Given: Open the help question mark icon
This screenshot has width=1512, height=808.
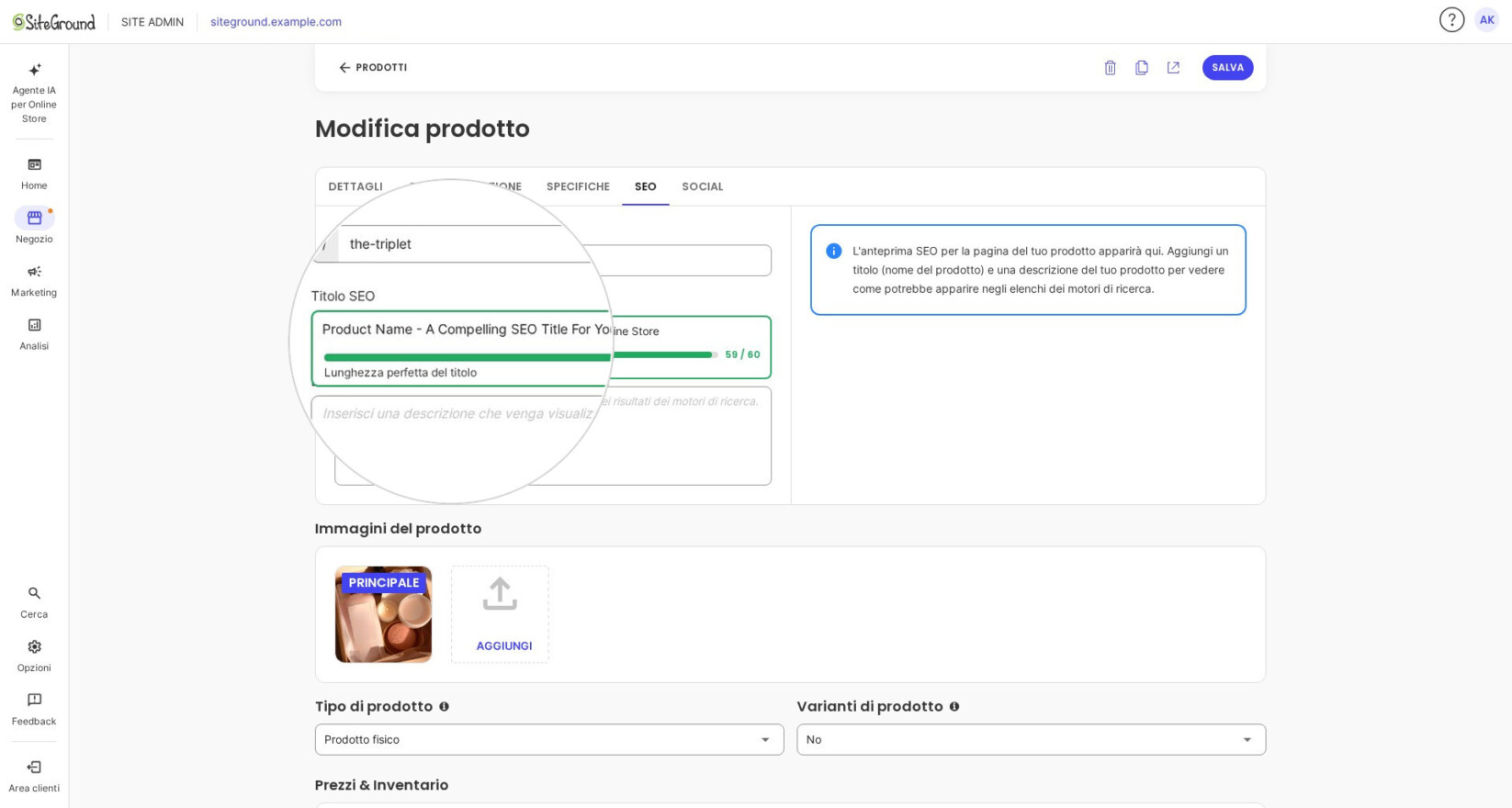Looking at the screenshot, I should click(1451, 20).
